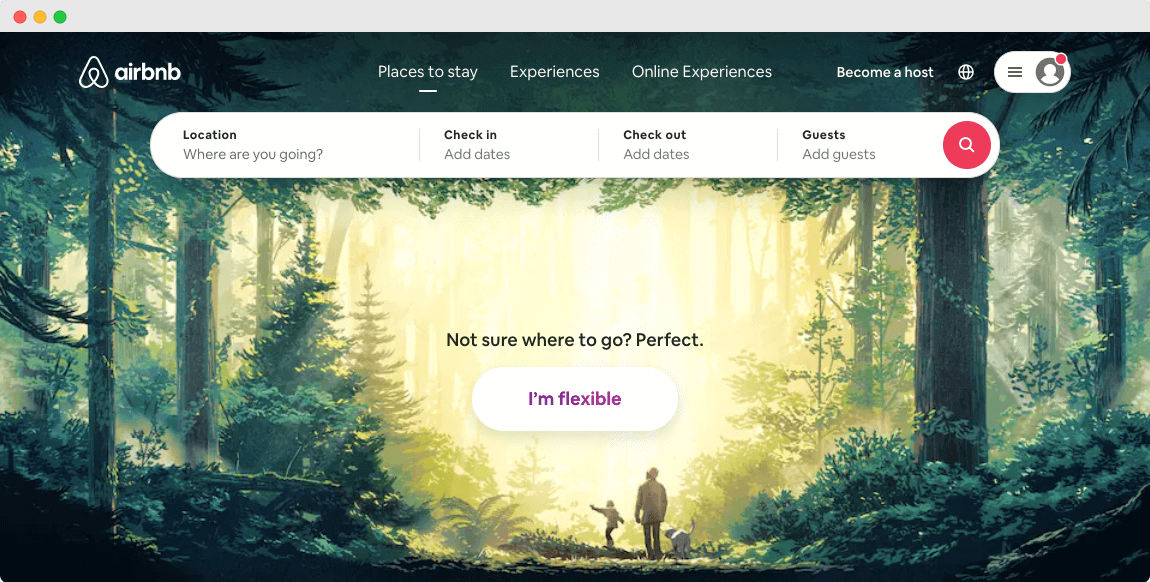
Task: Open the globe language selector
Action: pyautogui.click(x=966, y=72)
